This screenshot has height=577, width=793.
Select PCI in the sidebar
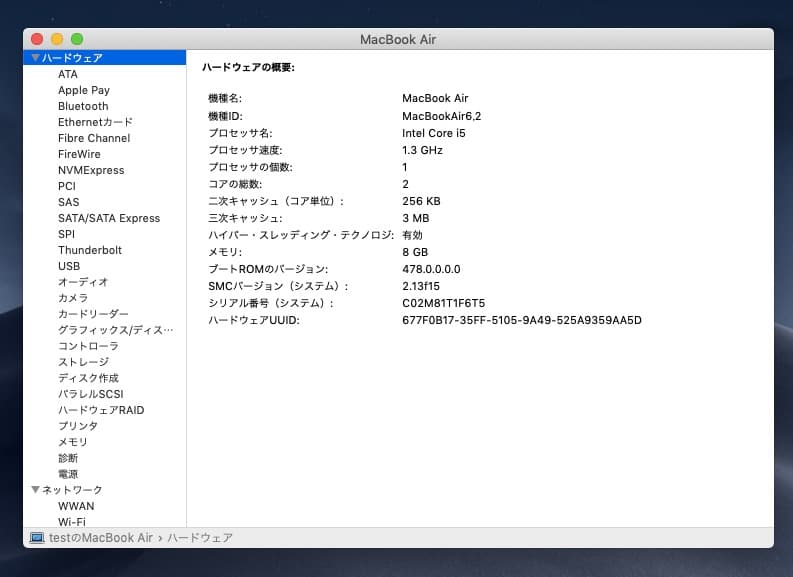[x=67, y=186]
